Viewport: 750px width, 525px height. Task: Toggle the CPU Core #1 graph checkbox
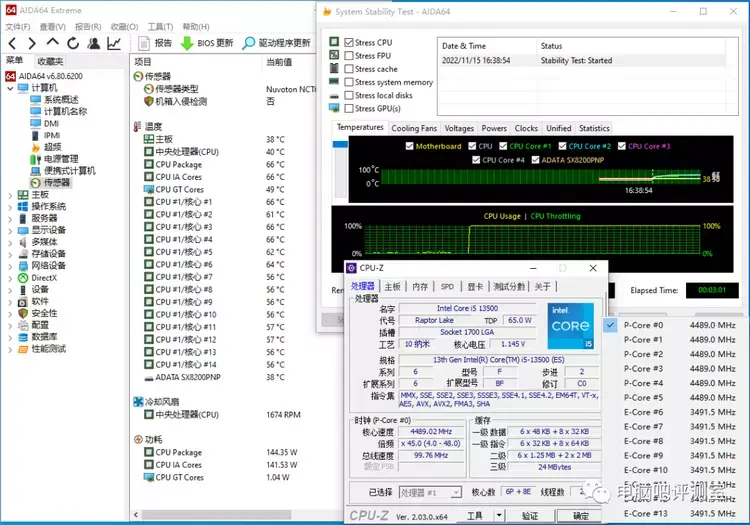pyautogui.click(x=503, y=146)
